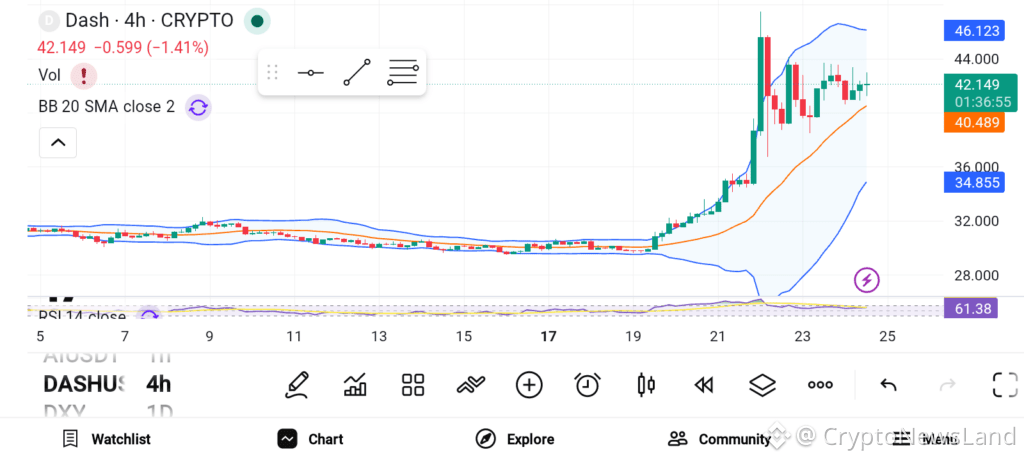Viewport: 1024px width, 461px height.
Task: Click the 40.489 basis price label
Action: click(x=974, y=123)
